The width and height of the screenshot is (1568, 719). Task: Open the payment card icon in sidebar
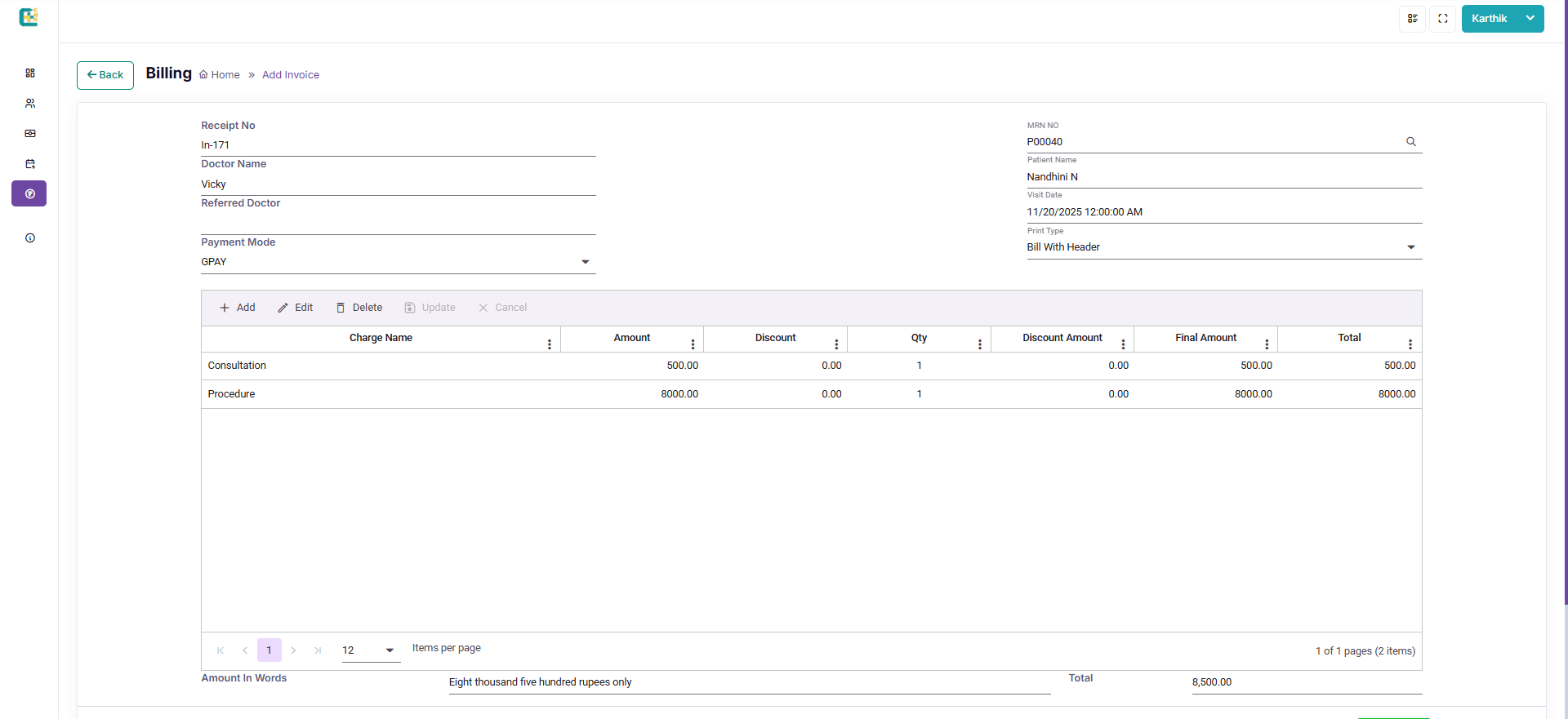point(30,133)
